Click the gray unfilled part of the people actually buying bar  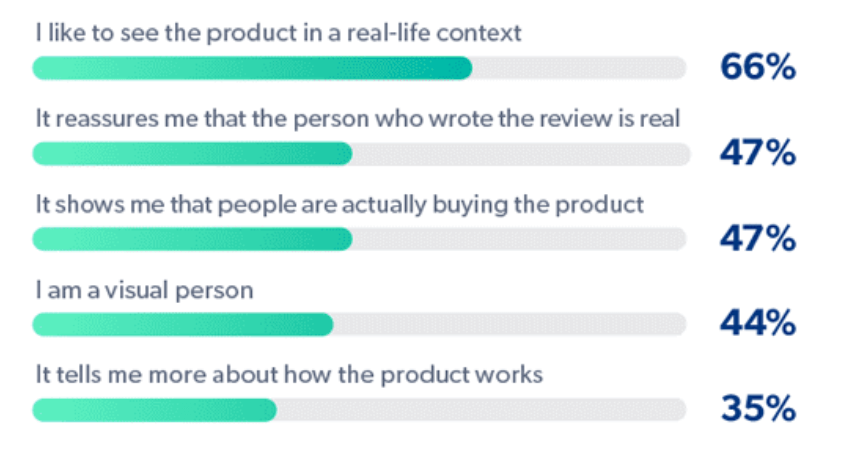(x=520, y=239)
